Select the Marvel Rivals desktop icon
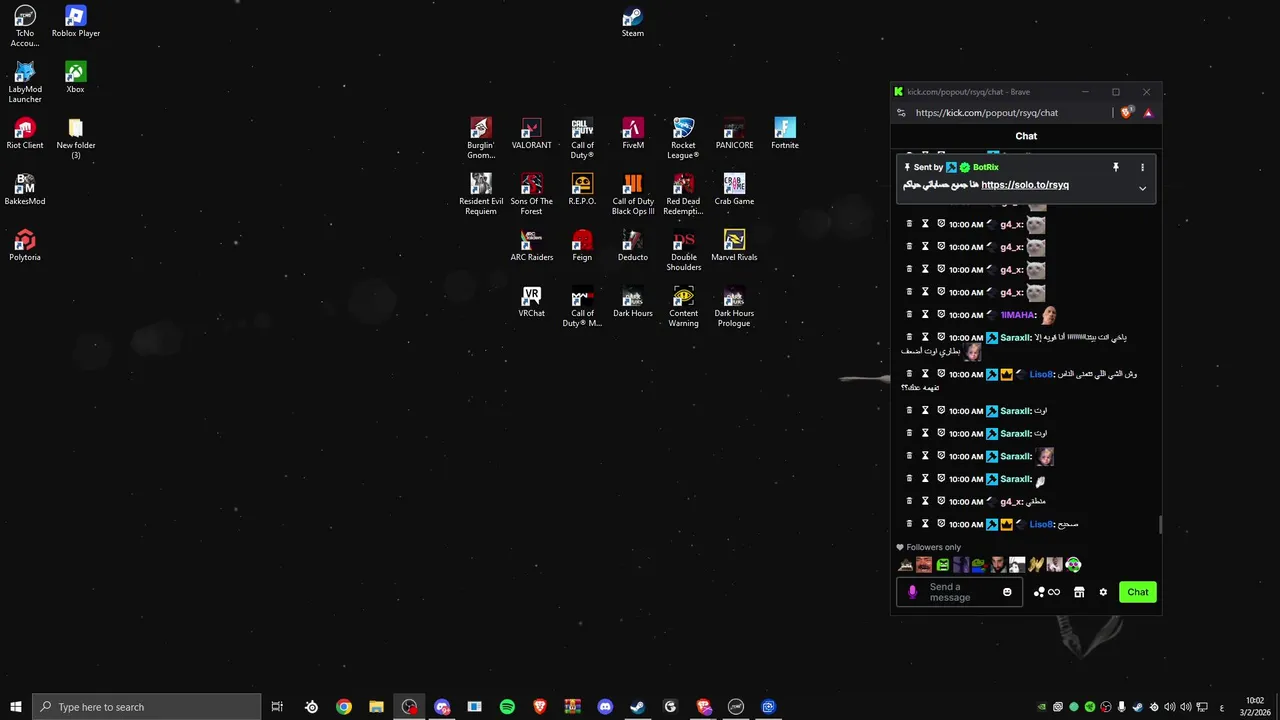This screenshot has height=720, width=1280. [x=734, y=246]
